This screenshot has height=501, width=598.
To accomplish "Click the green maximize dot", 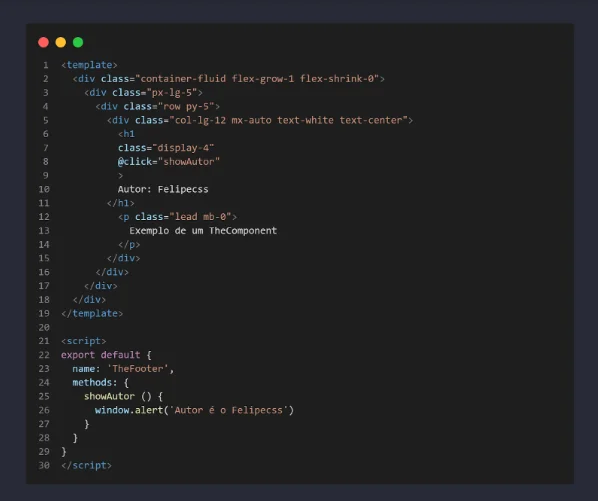I will pos(78,42).
